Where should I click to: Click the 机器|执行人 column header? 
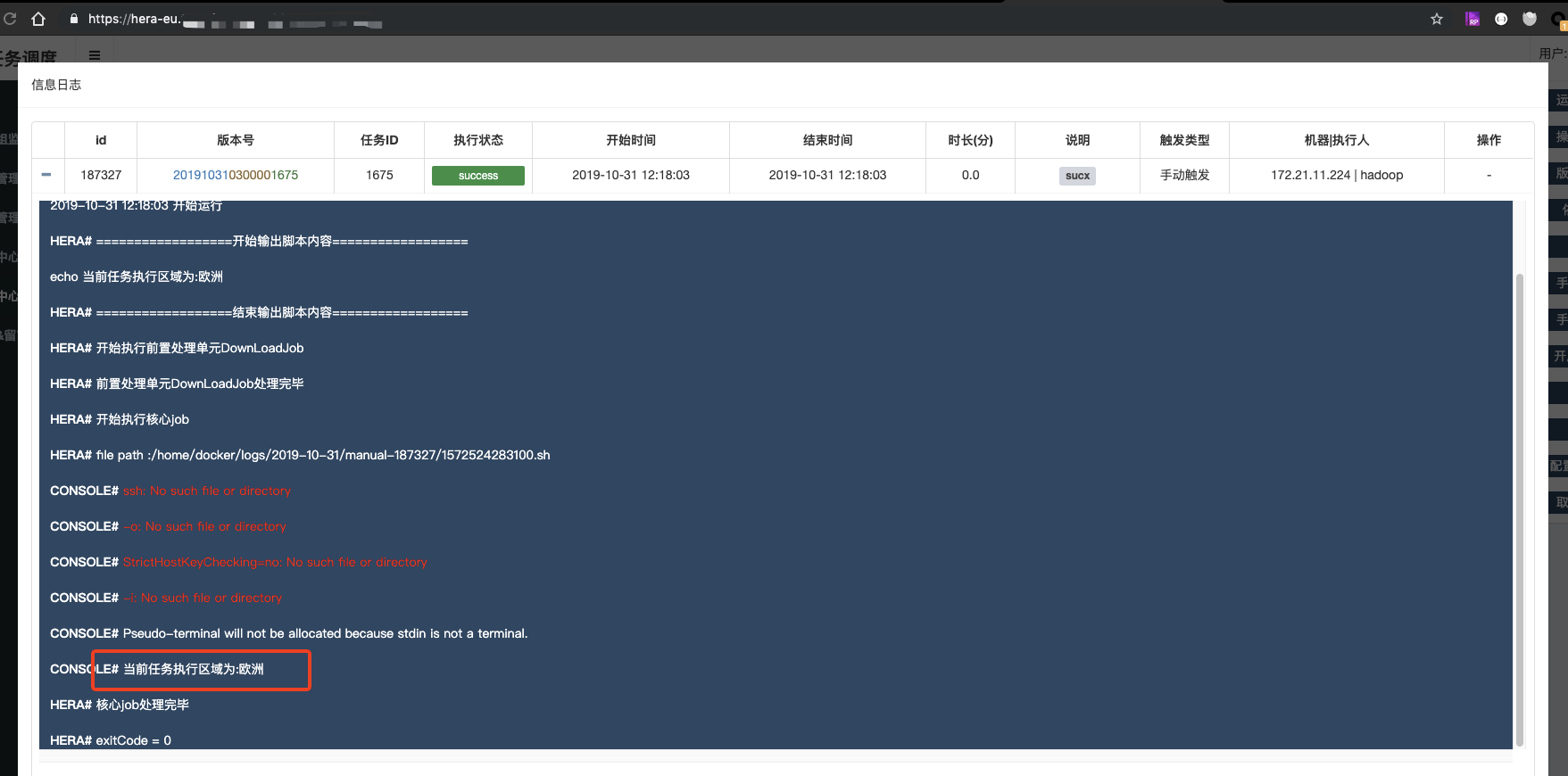click(x=1337, y=140)
